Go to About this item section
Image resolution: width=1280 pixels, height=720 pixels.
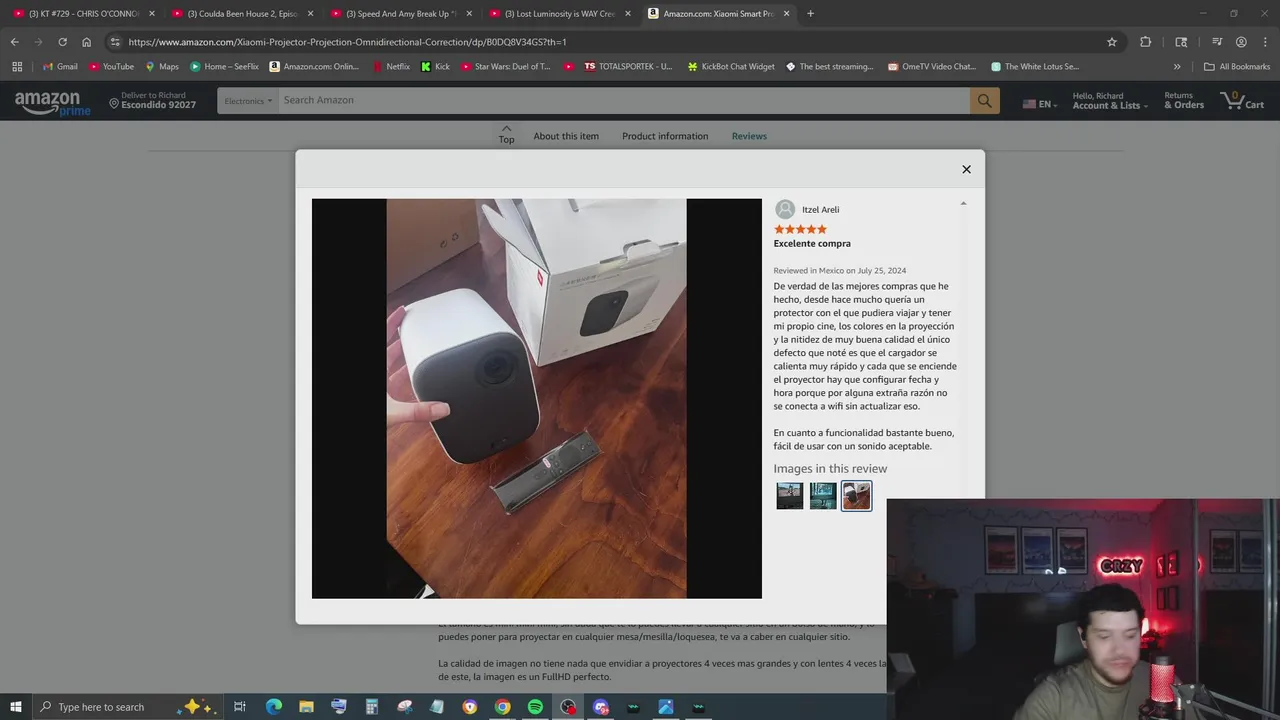point(566,136)
